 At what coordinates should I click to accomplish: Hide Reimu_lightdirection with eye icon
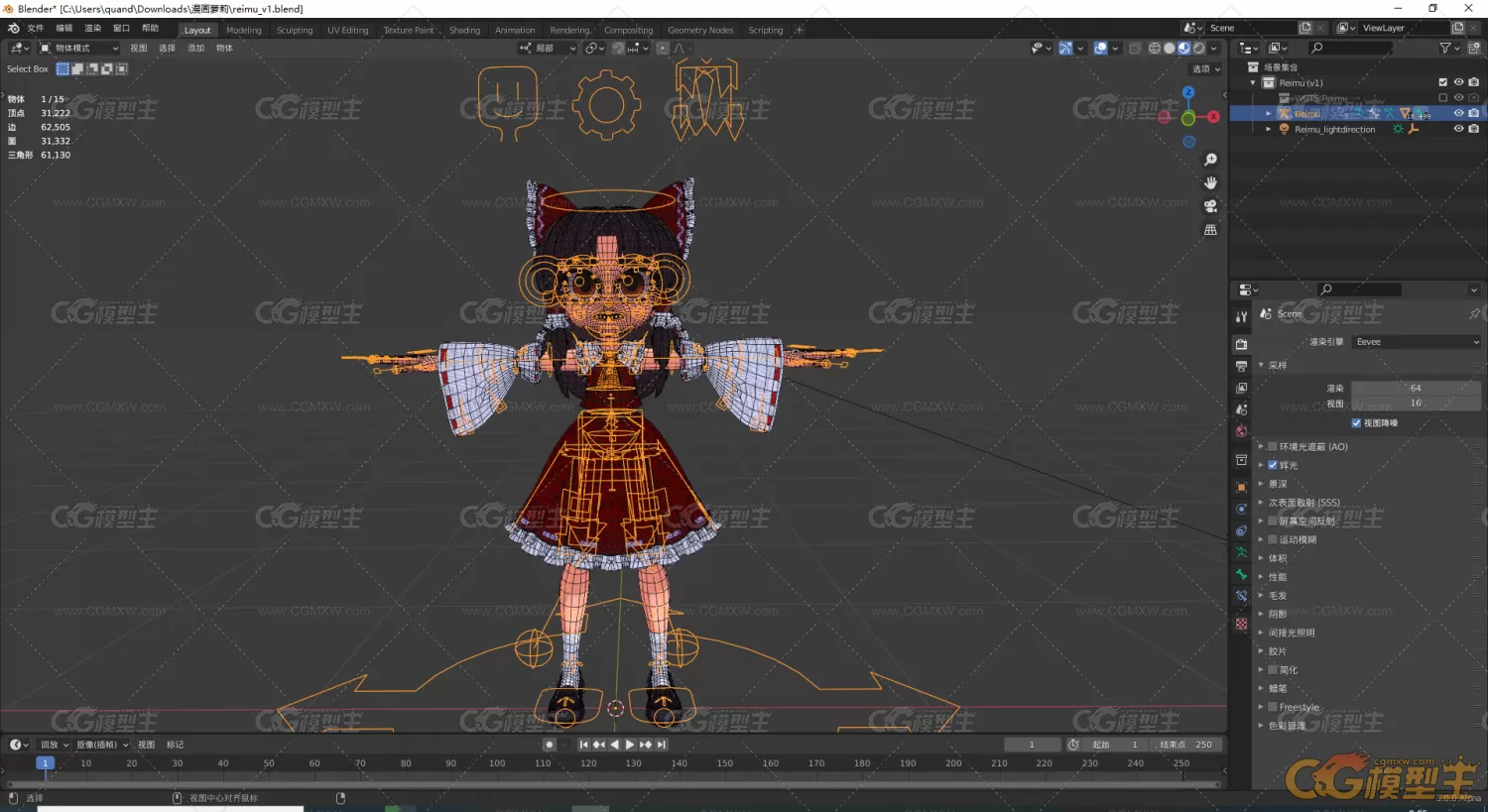pos(1458,129)
